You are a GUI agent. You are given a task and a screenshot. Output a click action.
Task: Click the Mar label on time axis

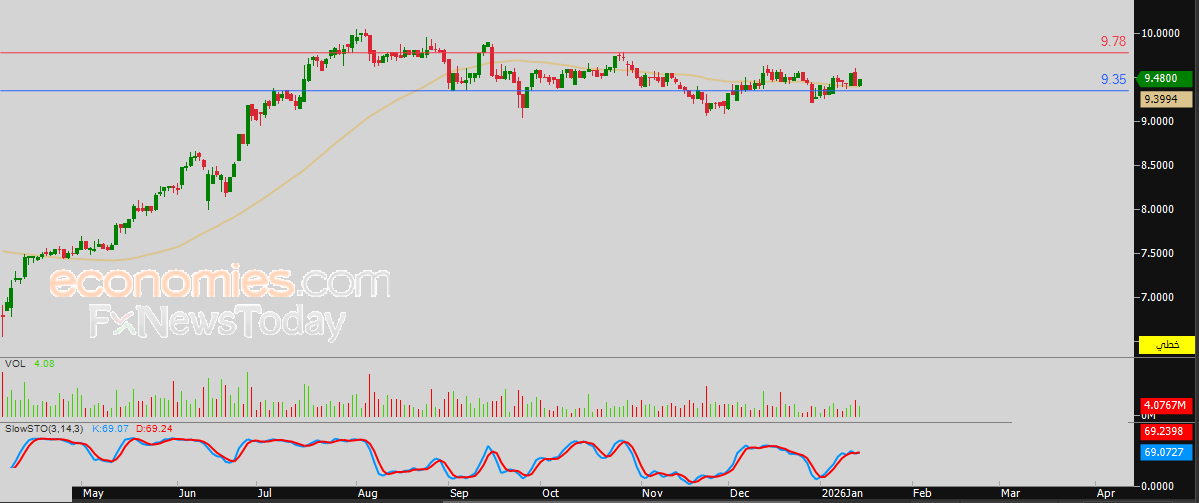point(1010,494)
